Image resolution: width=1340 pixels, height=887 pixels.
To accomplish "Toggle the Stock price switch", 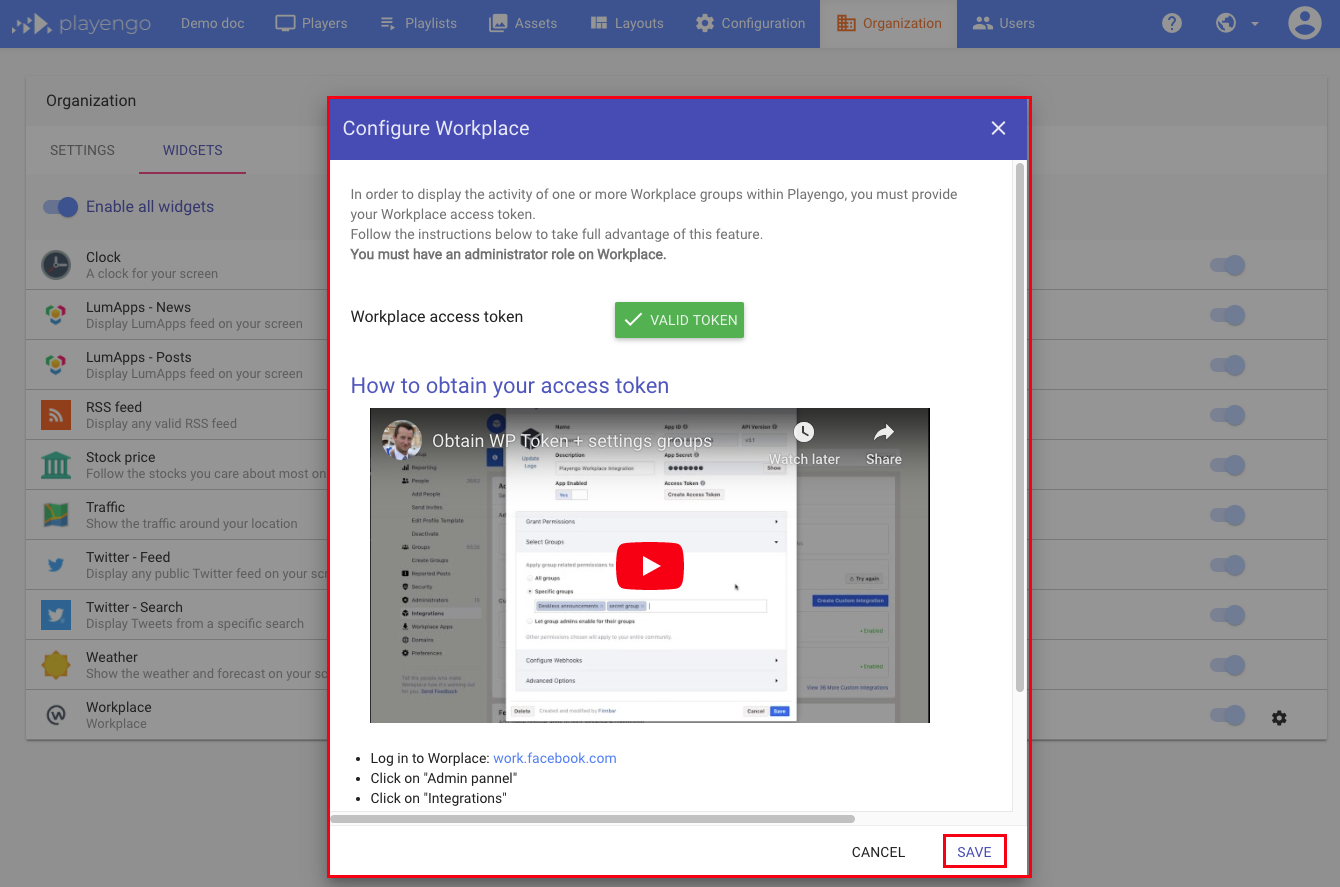I will (x=1228, y=465).
